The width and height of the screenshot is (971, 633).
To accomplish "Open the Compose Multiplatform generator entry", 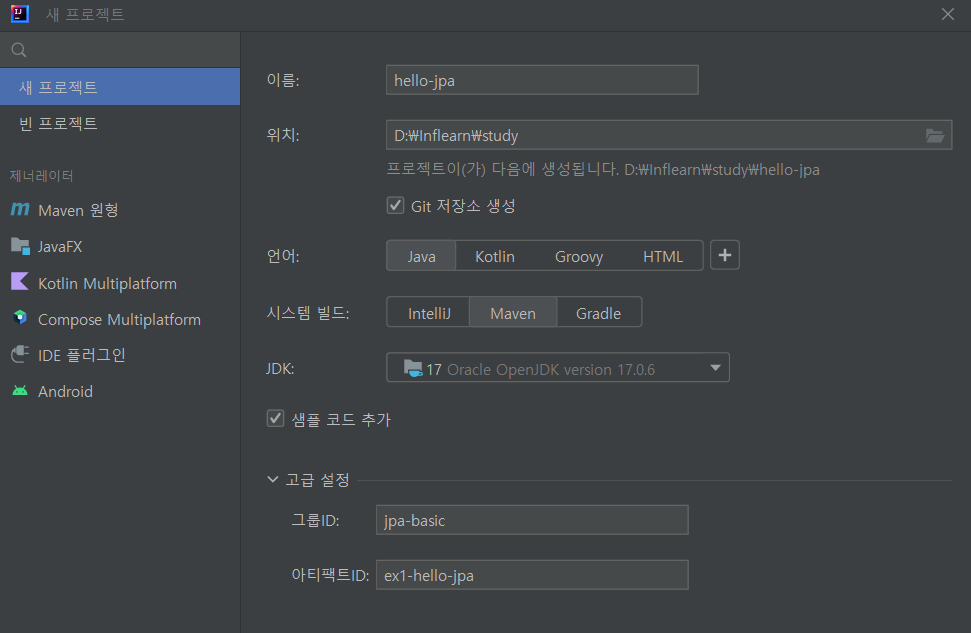I will click(x=120, y=318).
